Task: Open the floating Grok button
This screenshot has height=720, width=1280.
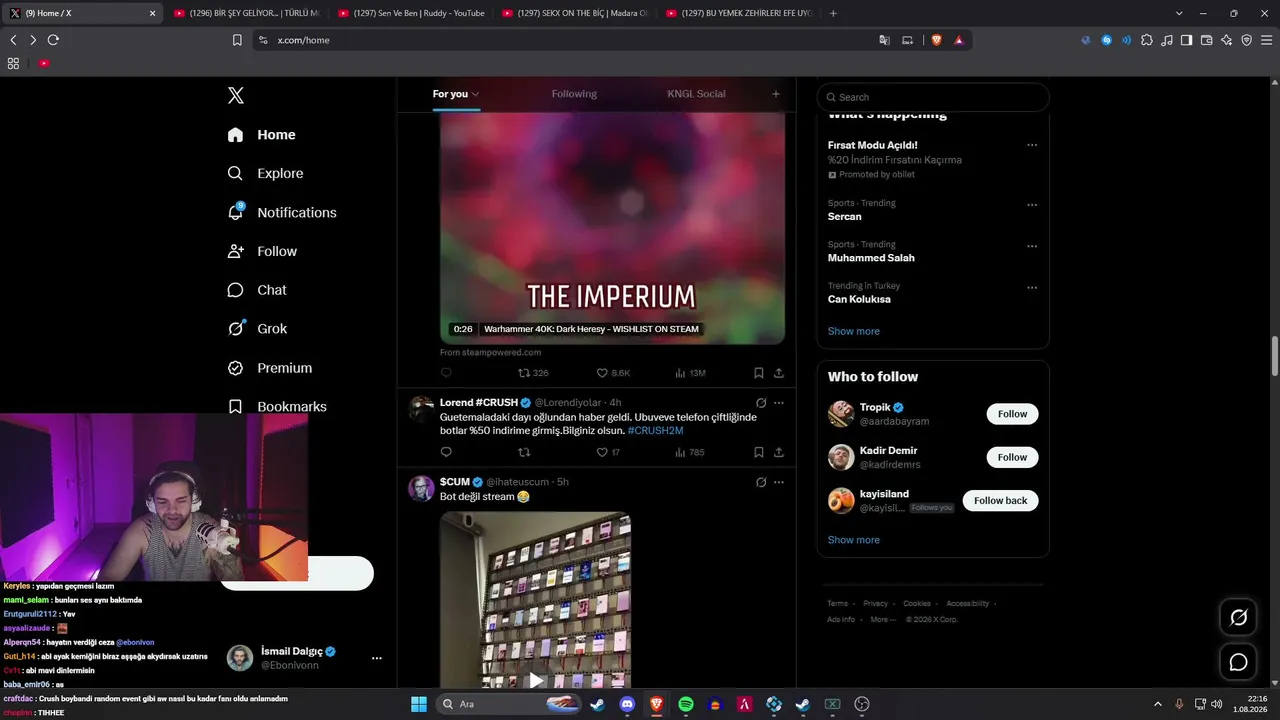Action: [x=1238, y=618]
